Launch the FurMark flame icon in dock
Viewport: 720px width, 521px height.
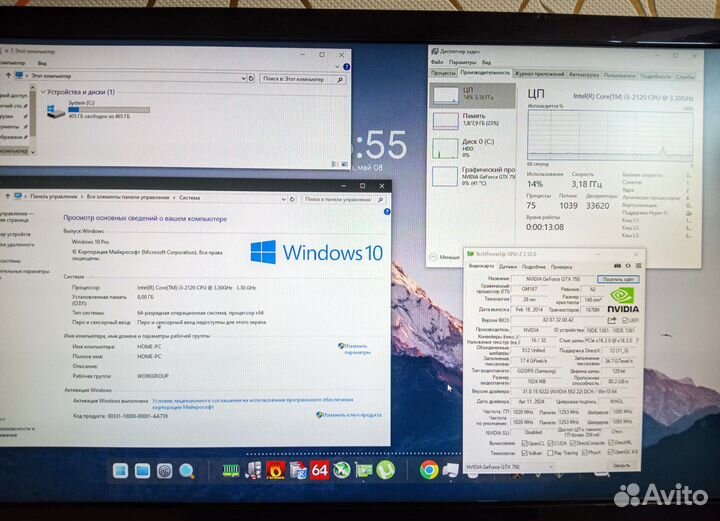click(276, 471)
